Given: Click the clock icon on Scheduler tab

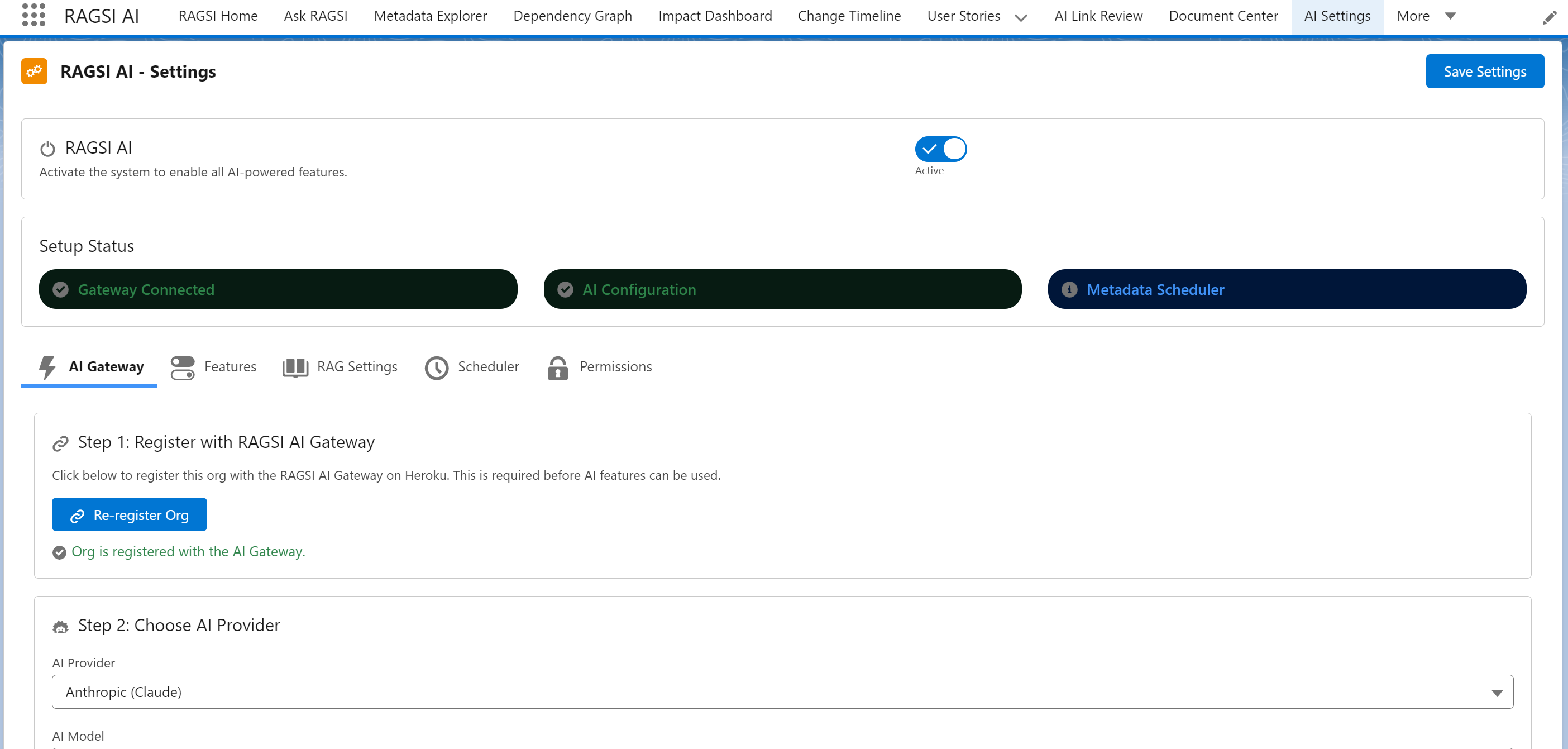Looking at the screenshot, I should click(437, 367).
